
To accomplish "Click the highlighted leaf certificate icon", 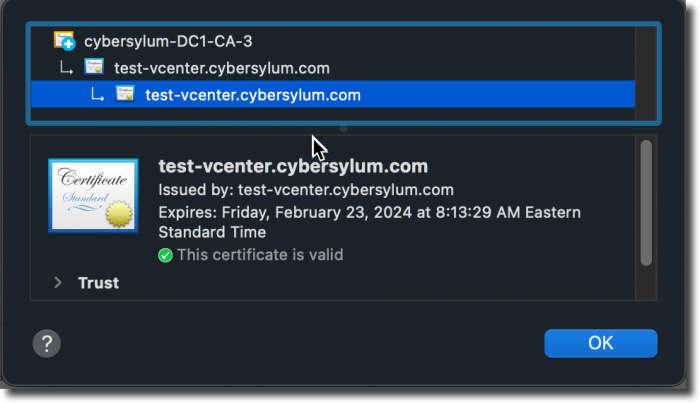I will [125, 94].
